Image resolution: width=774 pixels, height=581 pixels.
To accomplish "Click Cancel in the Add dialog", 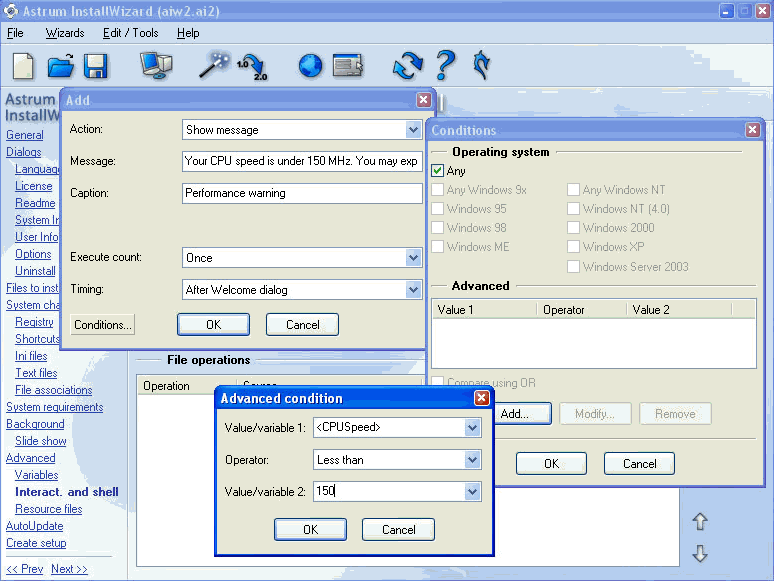I will 303,325.
